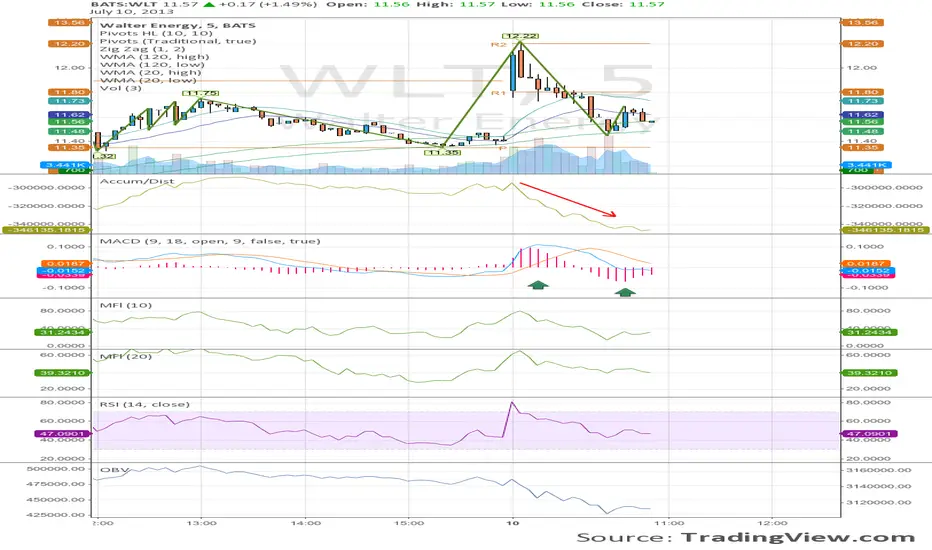Click the -0.0152 MACD value on right axis

click(866, 271)
